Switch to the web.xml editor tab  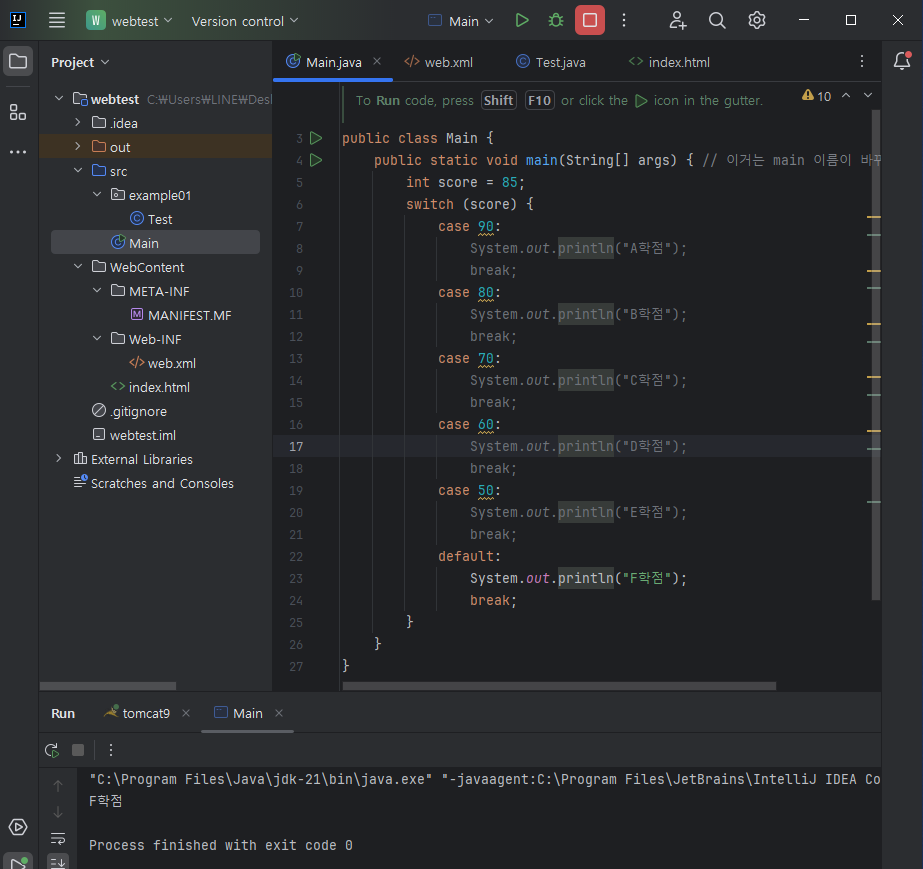(x=439, y=62)
